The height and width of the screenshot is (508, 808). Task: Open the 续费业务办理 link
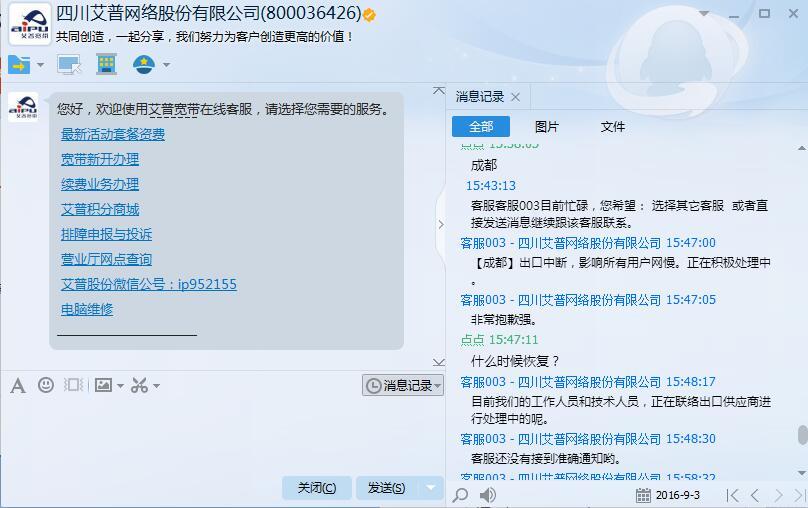[x=100, y=184]
